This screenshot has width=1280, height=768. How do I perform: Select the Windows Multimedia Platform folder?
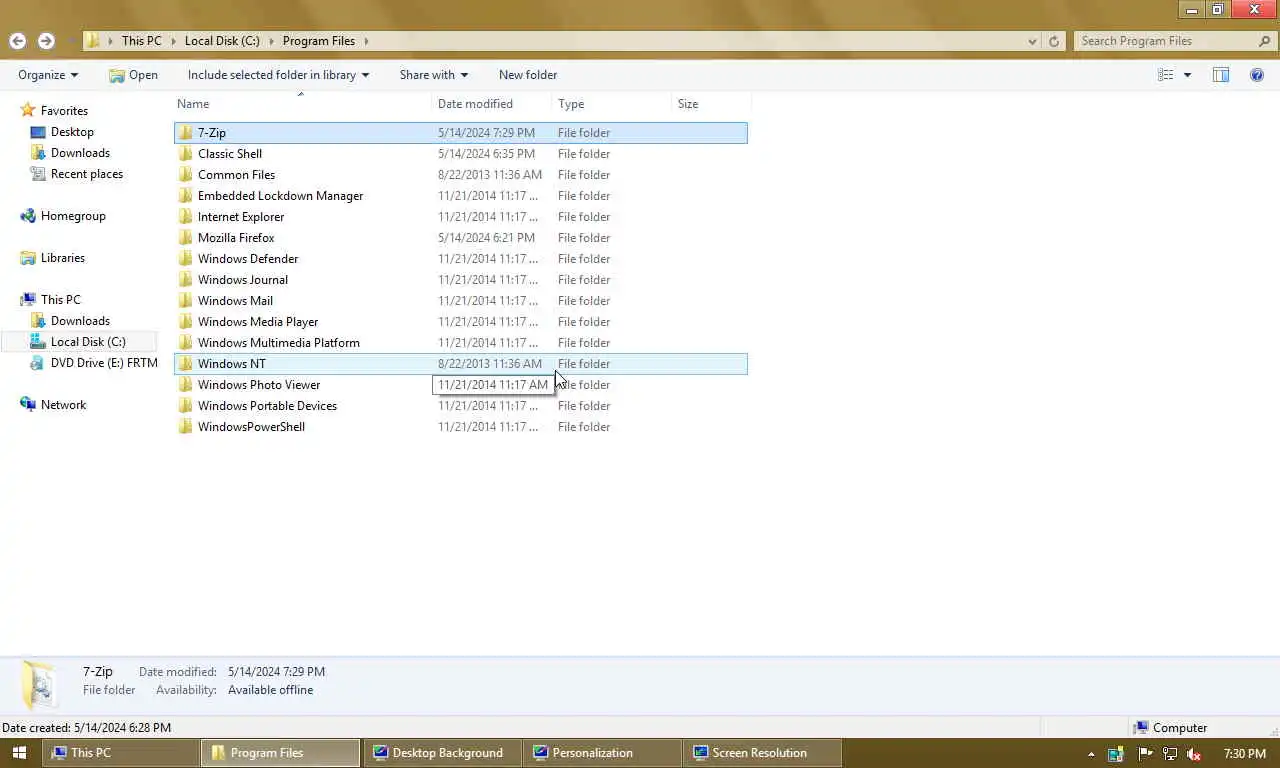460,343
